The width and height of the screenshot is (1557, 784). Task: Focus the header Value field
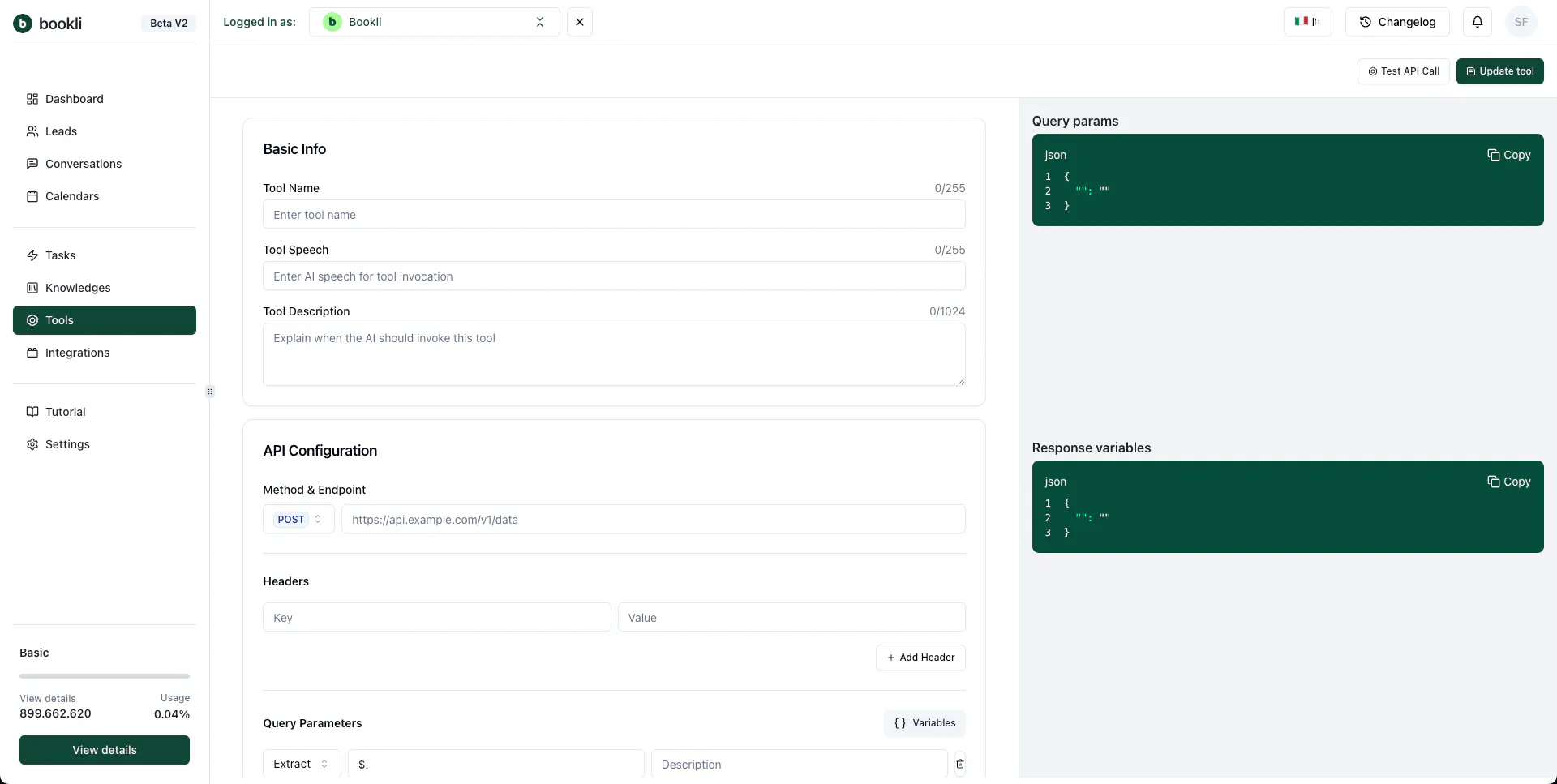pos(791,618)
